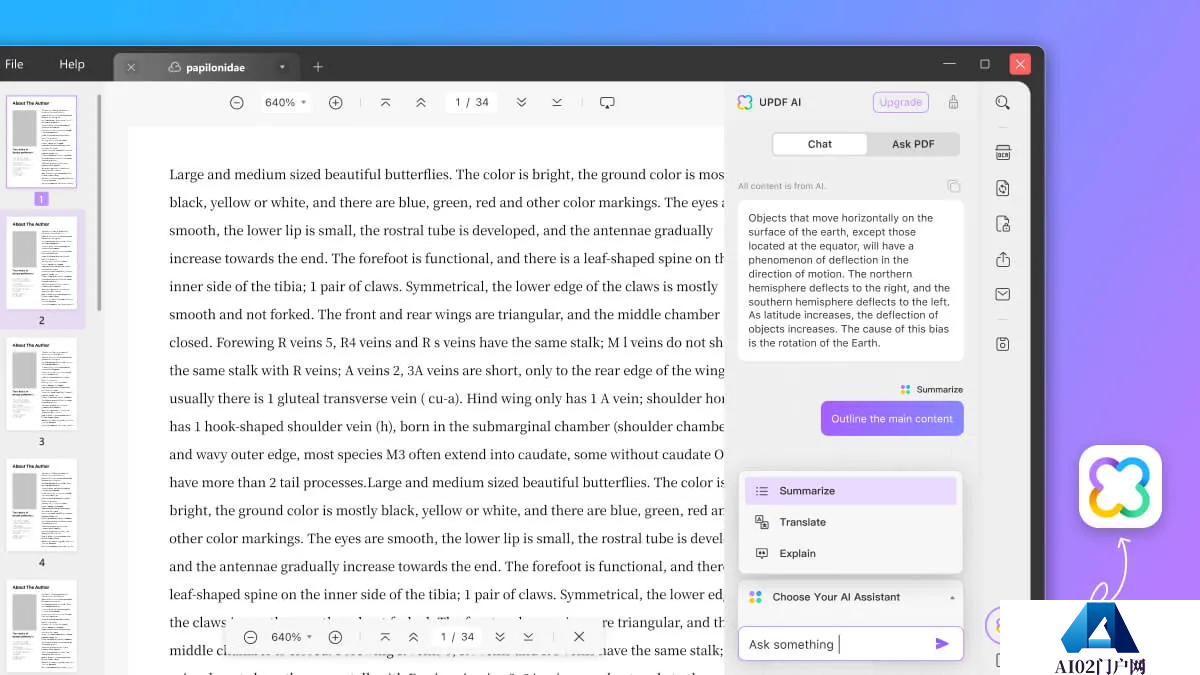Open the OCR tool
This screenshot has height=675, width=1200.
1002,153
